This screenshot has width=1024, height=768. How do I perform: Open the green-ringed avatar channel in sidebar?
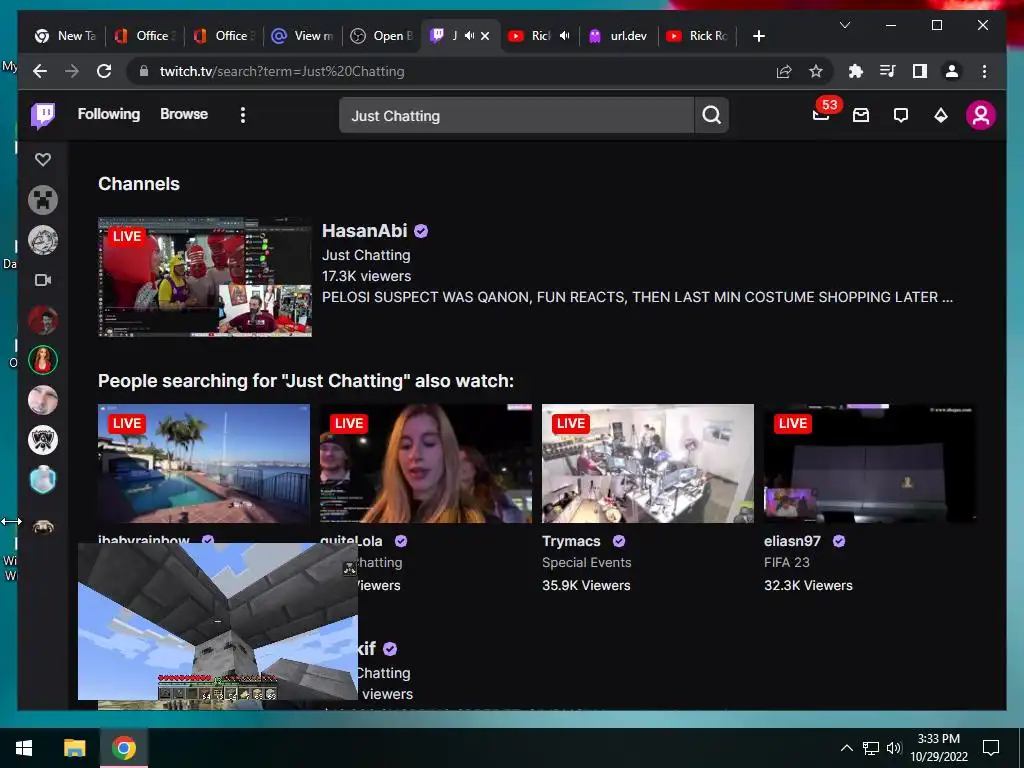(x=43, y=360)
